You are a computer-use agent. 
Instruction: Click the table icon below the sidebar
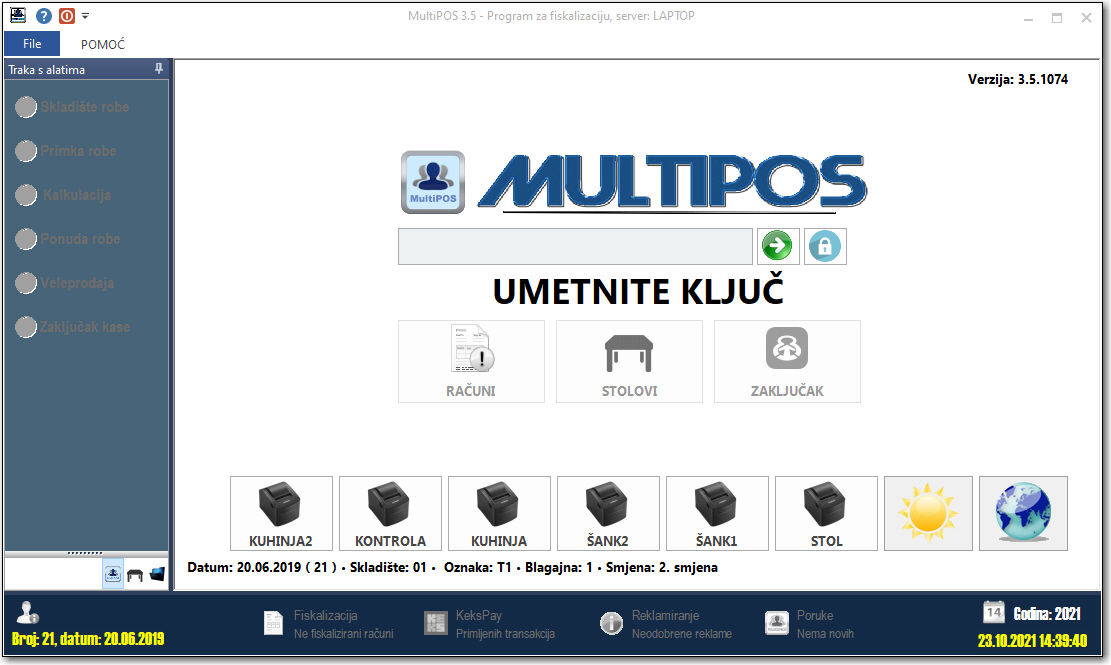[x=135, y=575]
